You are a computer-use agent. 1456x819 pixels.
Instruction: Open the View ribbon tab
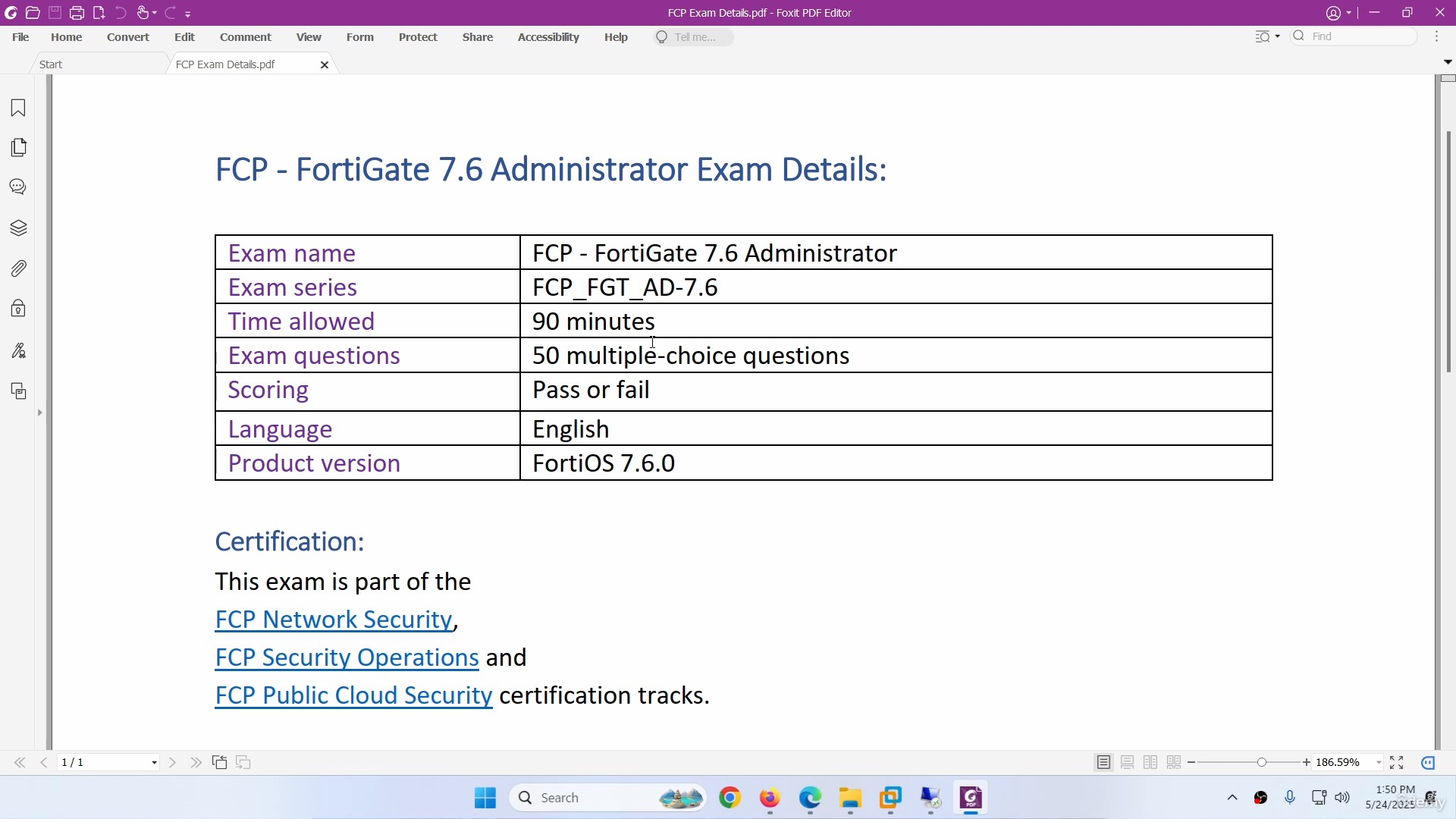[x=309, y=37]
